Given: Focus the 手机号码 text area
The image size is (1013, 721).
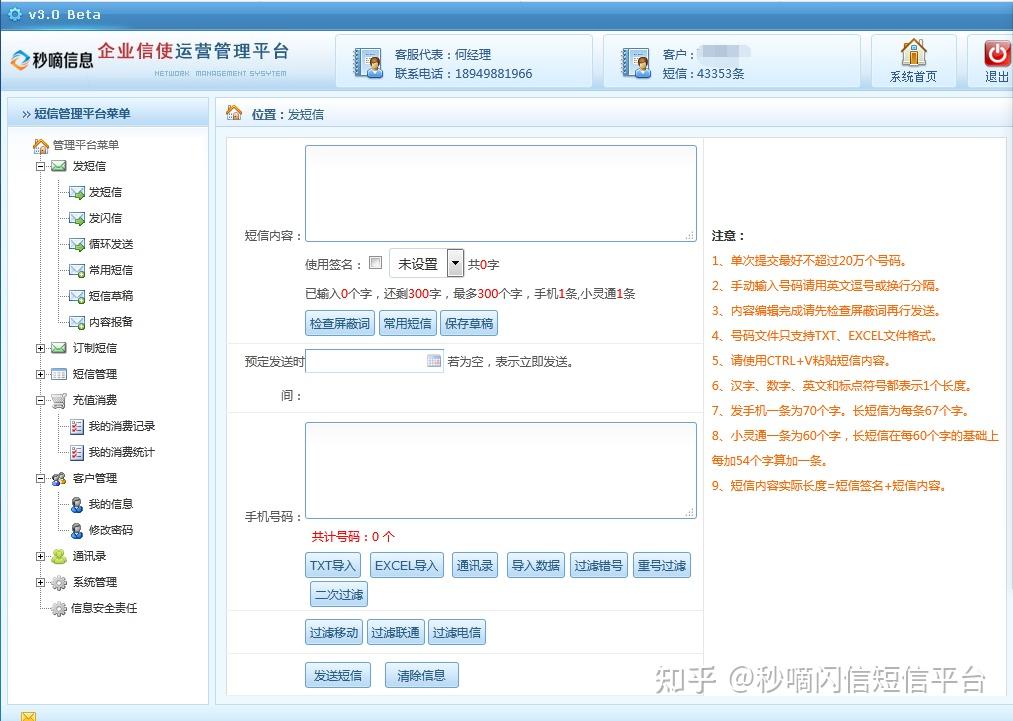Looking at the screenshot, I should 501,470.
